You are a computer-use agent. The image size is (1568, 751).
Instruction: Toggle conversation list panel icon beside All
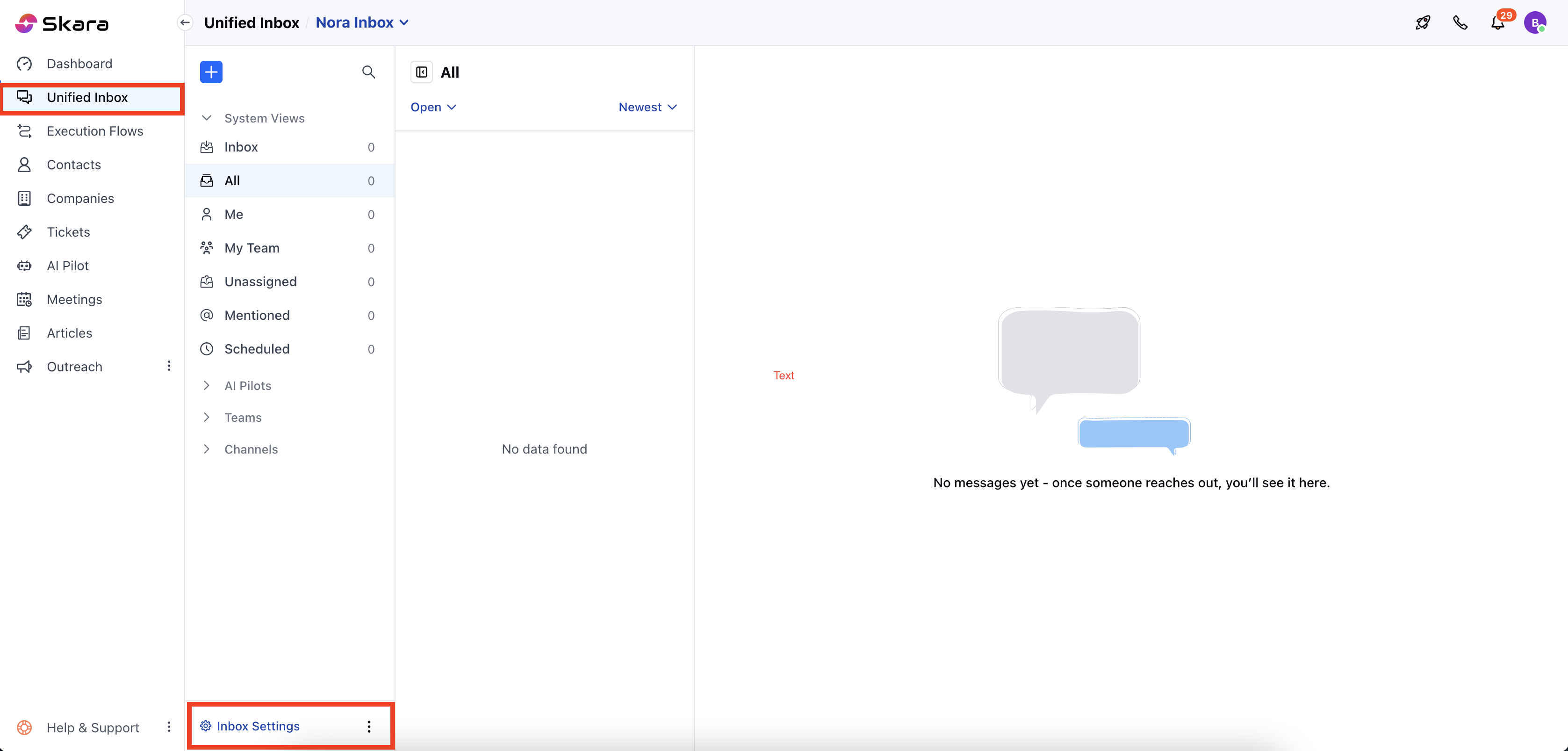point(421,72)
